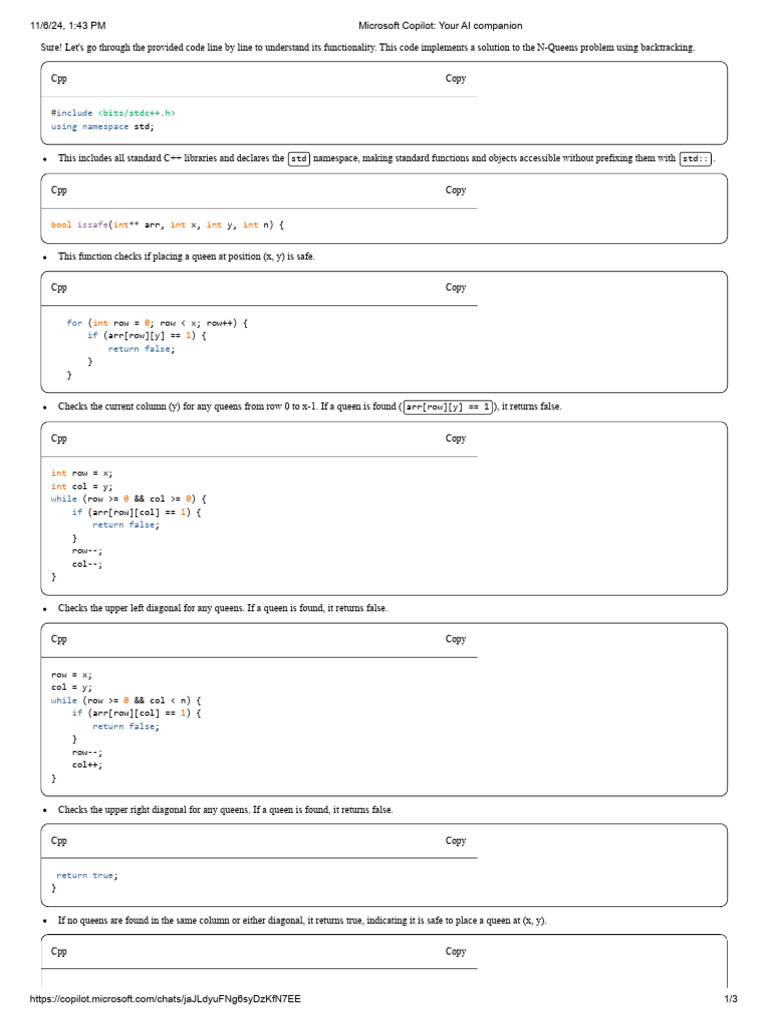Click the 'int col = y;' code line

(x=82, y=486)
